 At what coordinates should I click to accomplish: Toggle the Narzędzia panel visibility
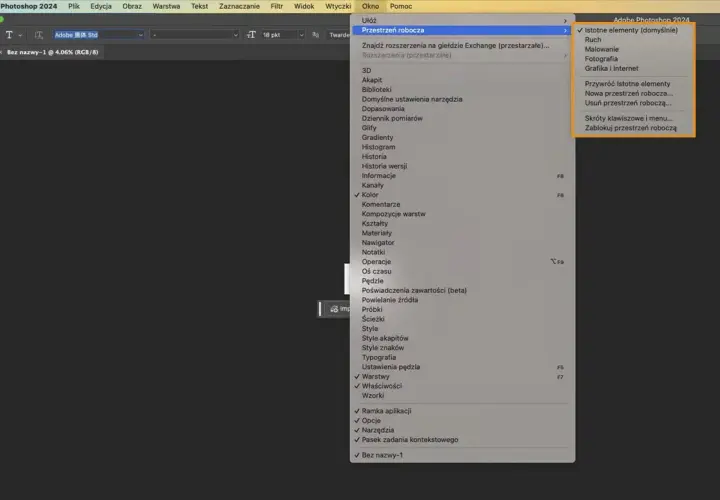point(462,430)
